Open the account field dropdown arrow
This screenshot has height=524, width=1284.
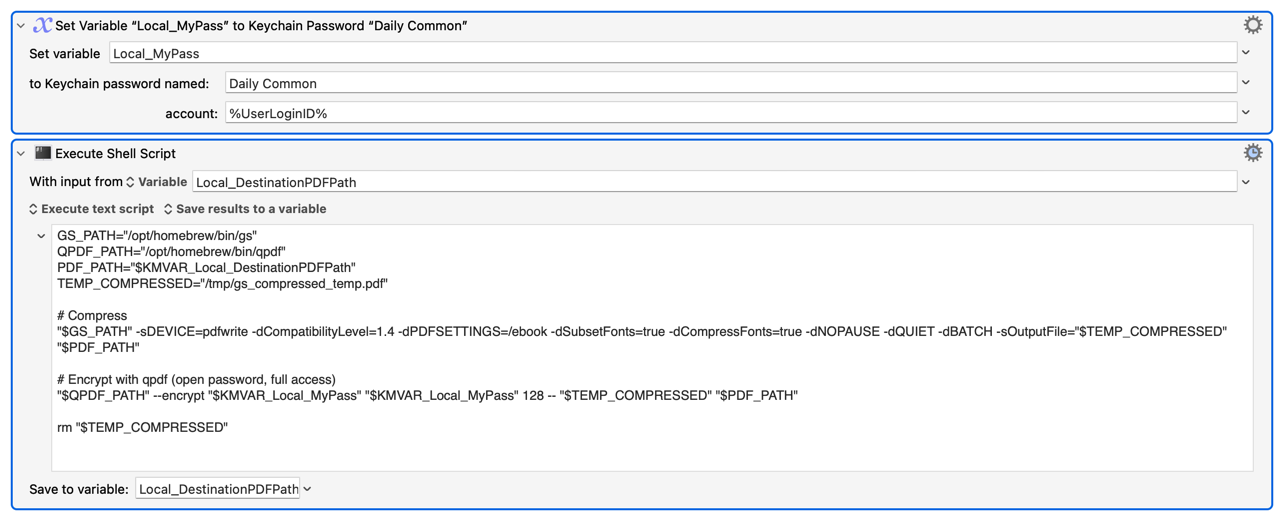1246,113
